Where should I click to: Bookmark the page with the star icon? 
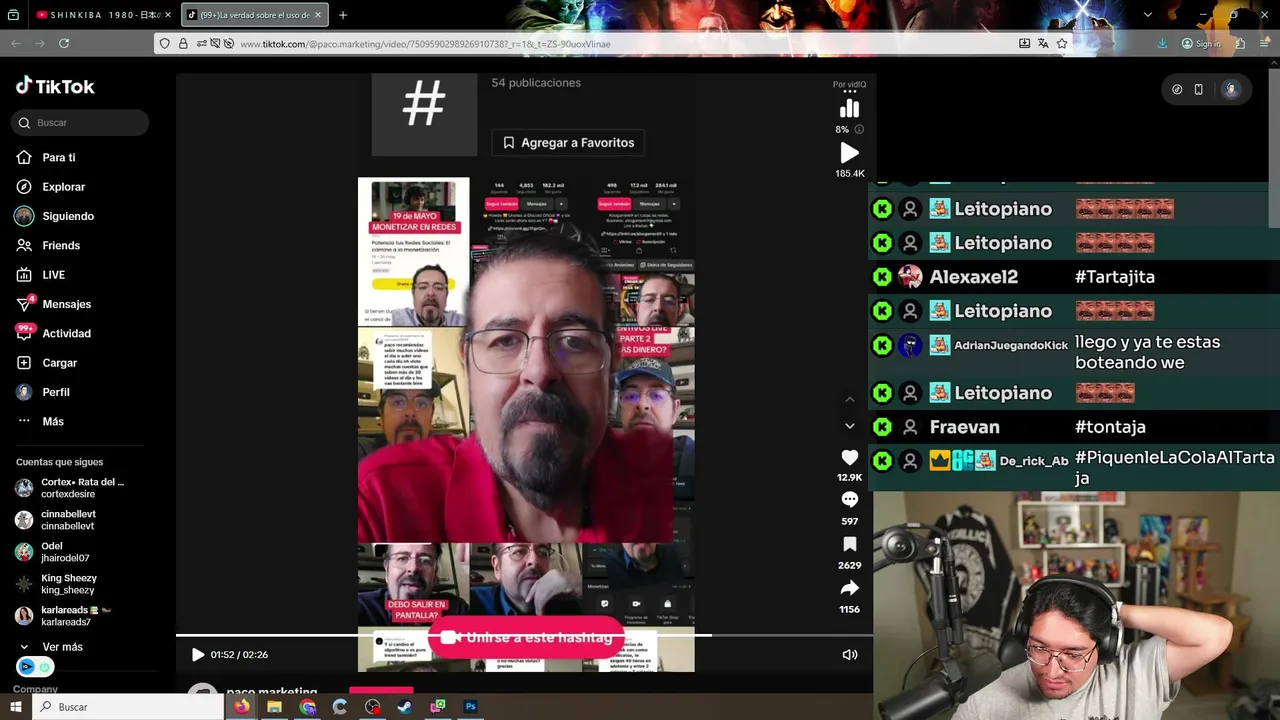tap(1062, 44)
